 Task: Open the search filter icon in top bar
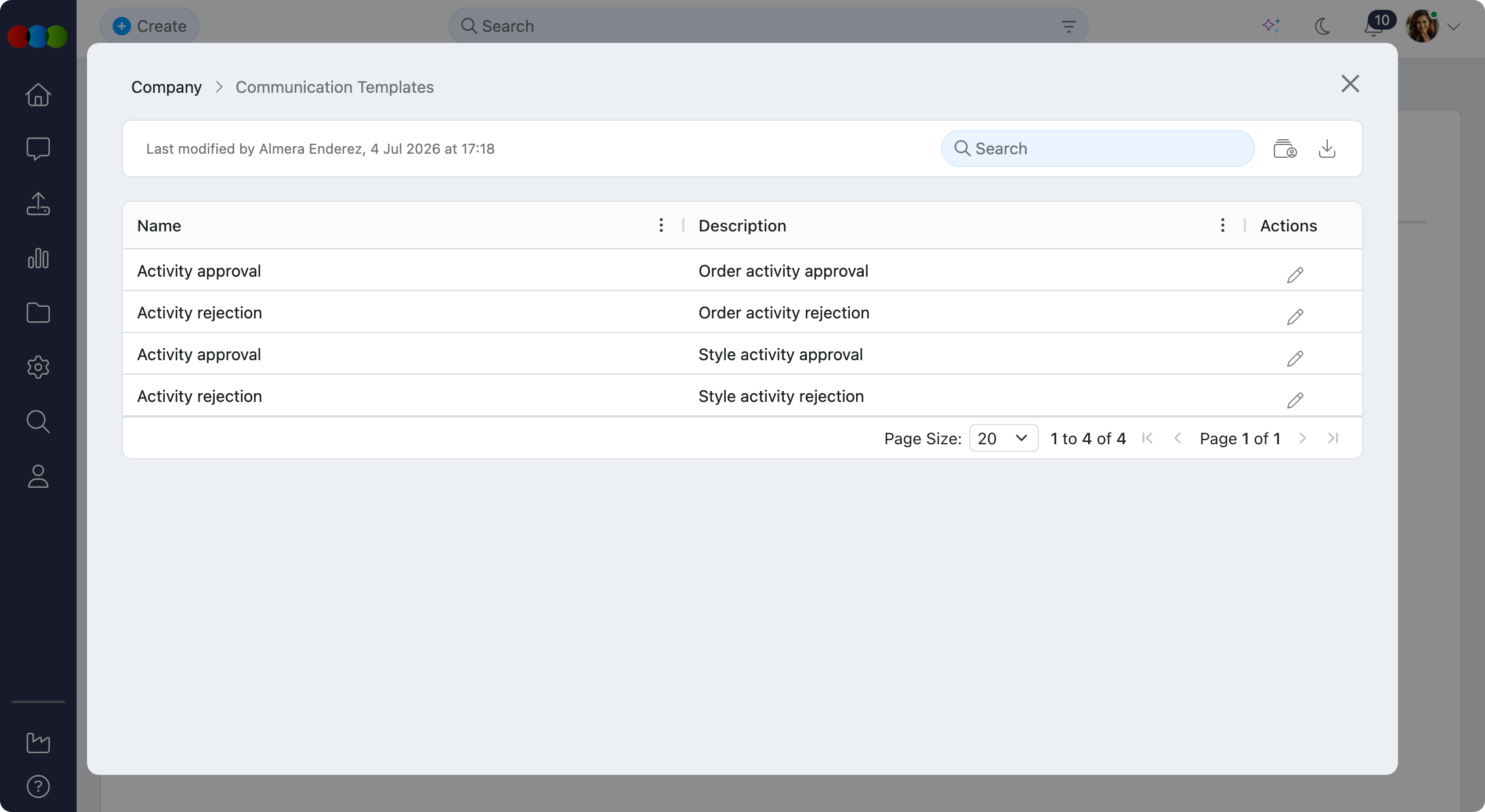click(x=1069, y=26)
